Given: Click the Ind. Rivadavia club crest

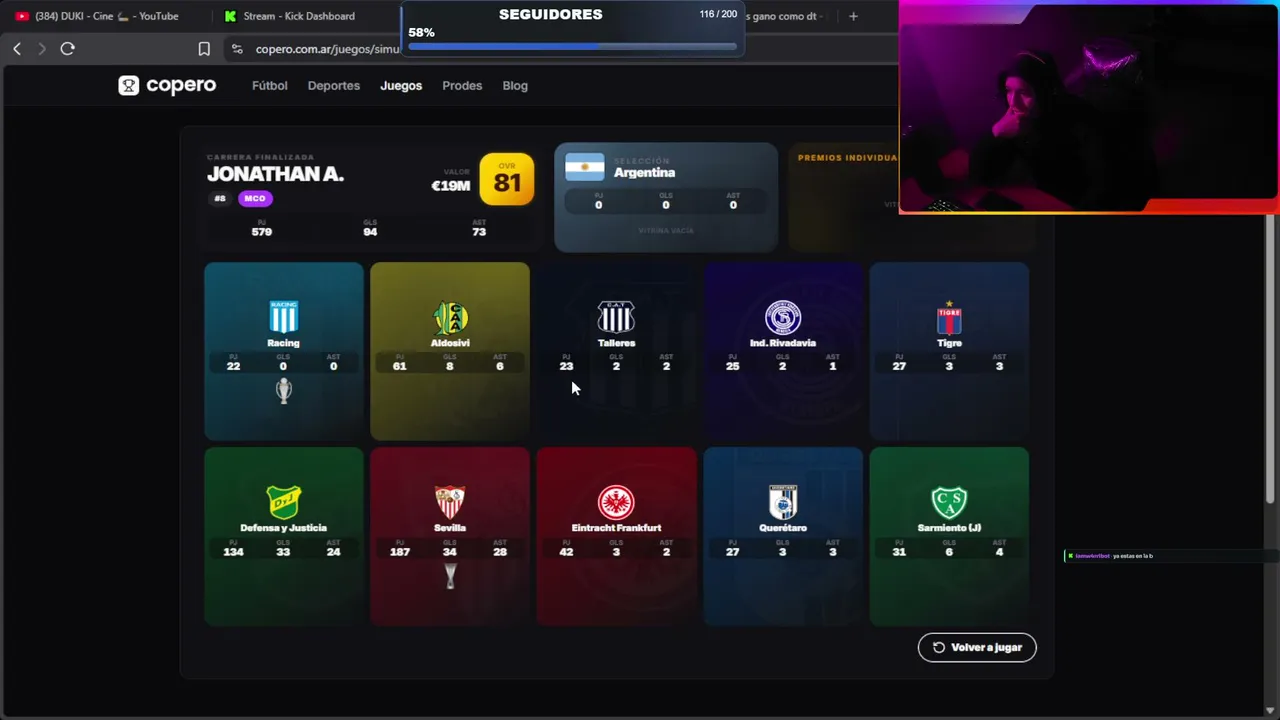Looking at the screenshot, I should 783,317.
